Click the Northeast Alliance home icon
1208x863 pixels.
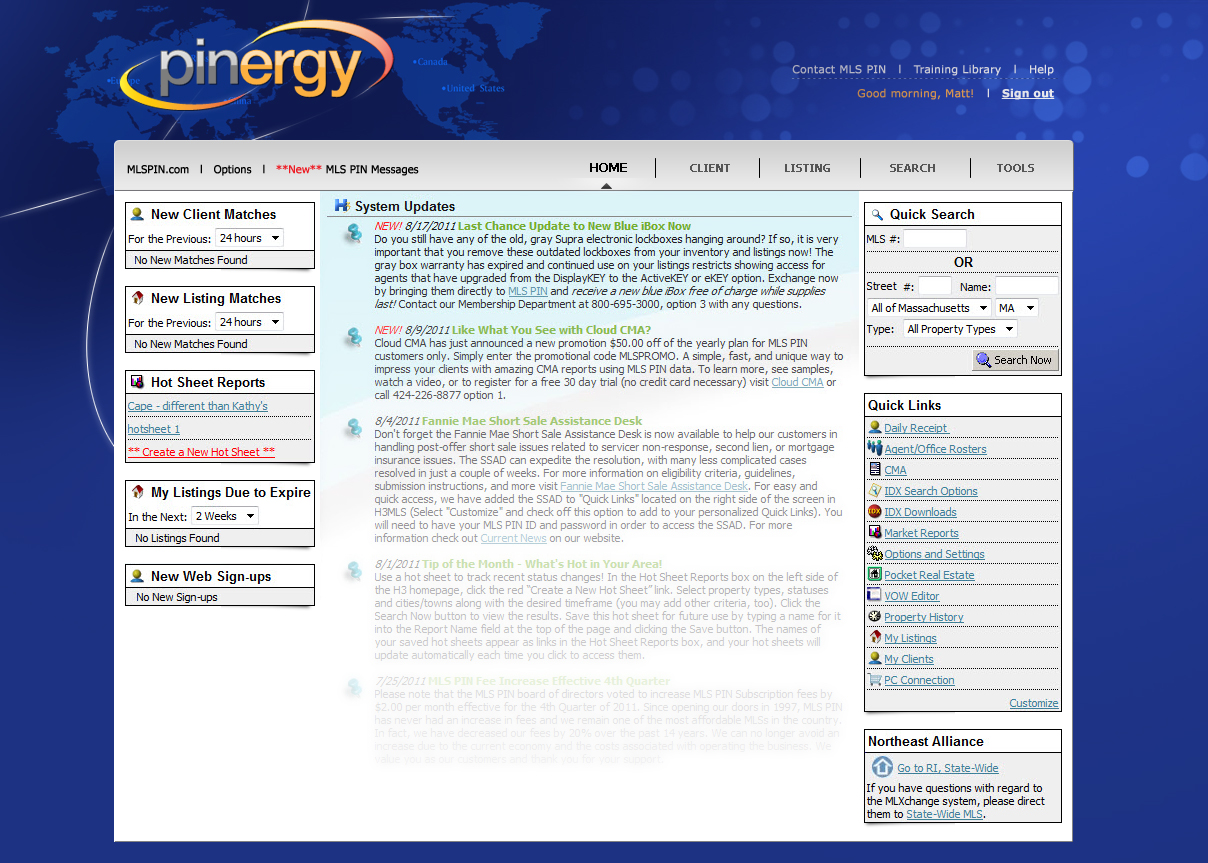click(882, 767)
